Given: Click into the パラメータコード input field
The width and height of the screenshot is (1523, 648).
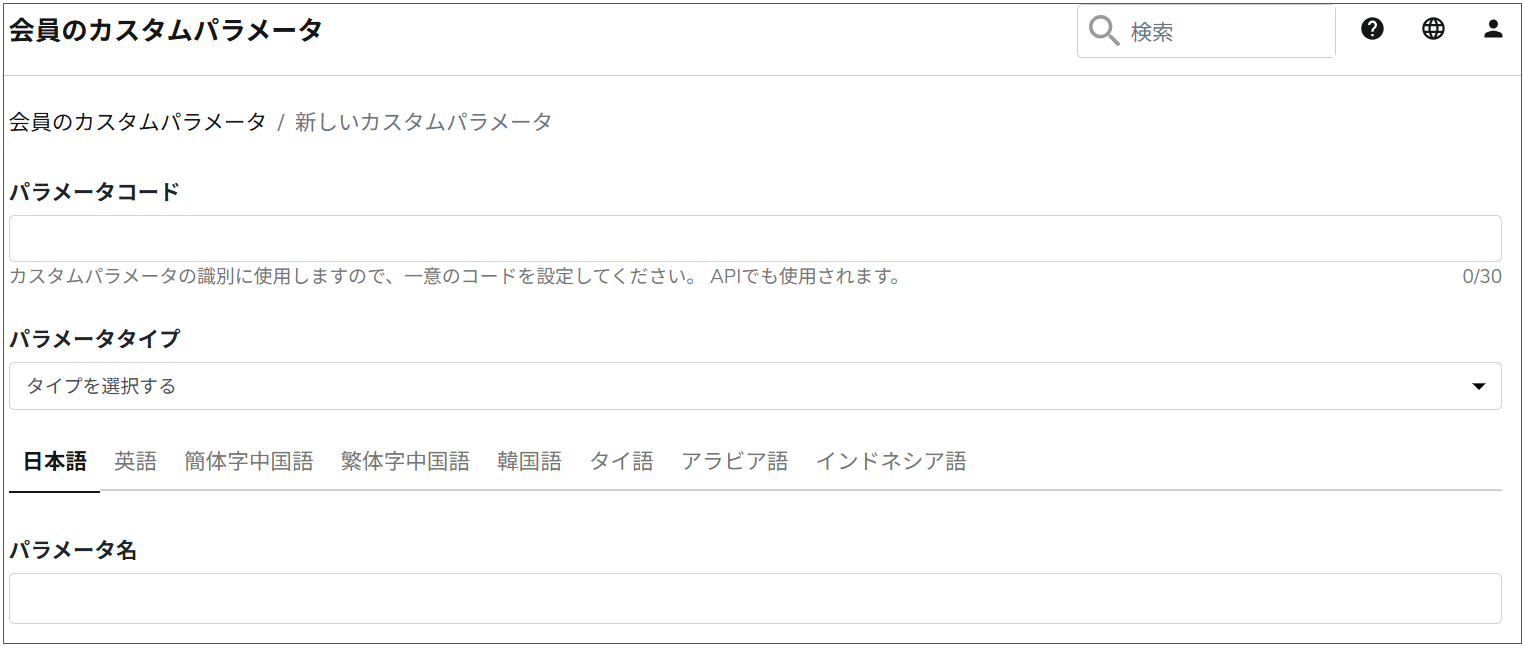Looking at the screenshot, I should pos(755,239).
